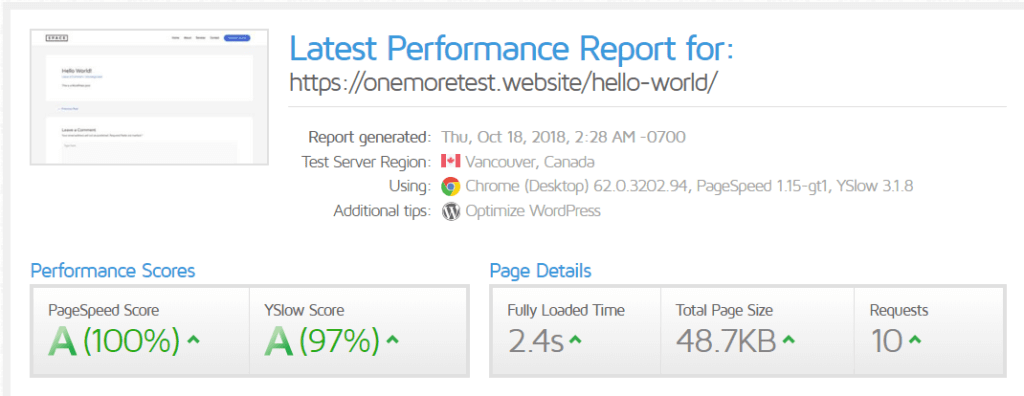Image resolution: width=1024 pixels, height=396 pixels.
Task: Click the Page Details heading
Action: [x=541, y=271]
